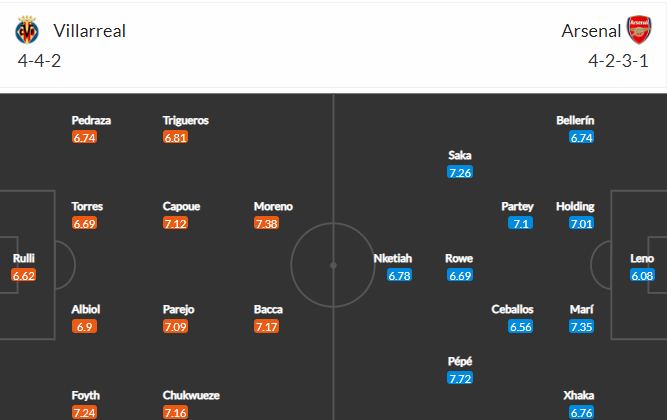
Task: Click on player Parejo
Action: [x=178, y=309]
